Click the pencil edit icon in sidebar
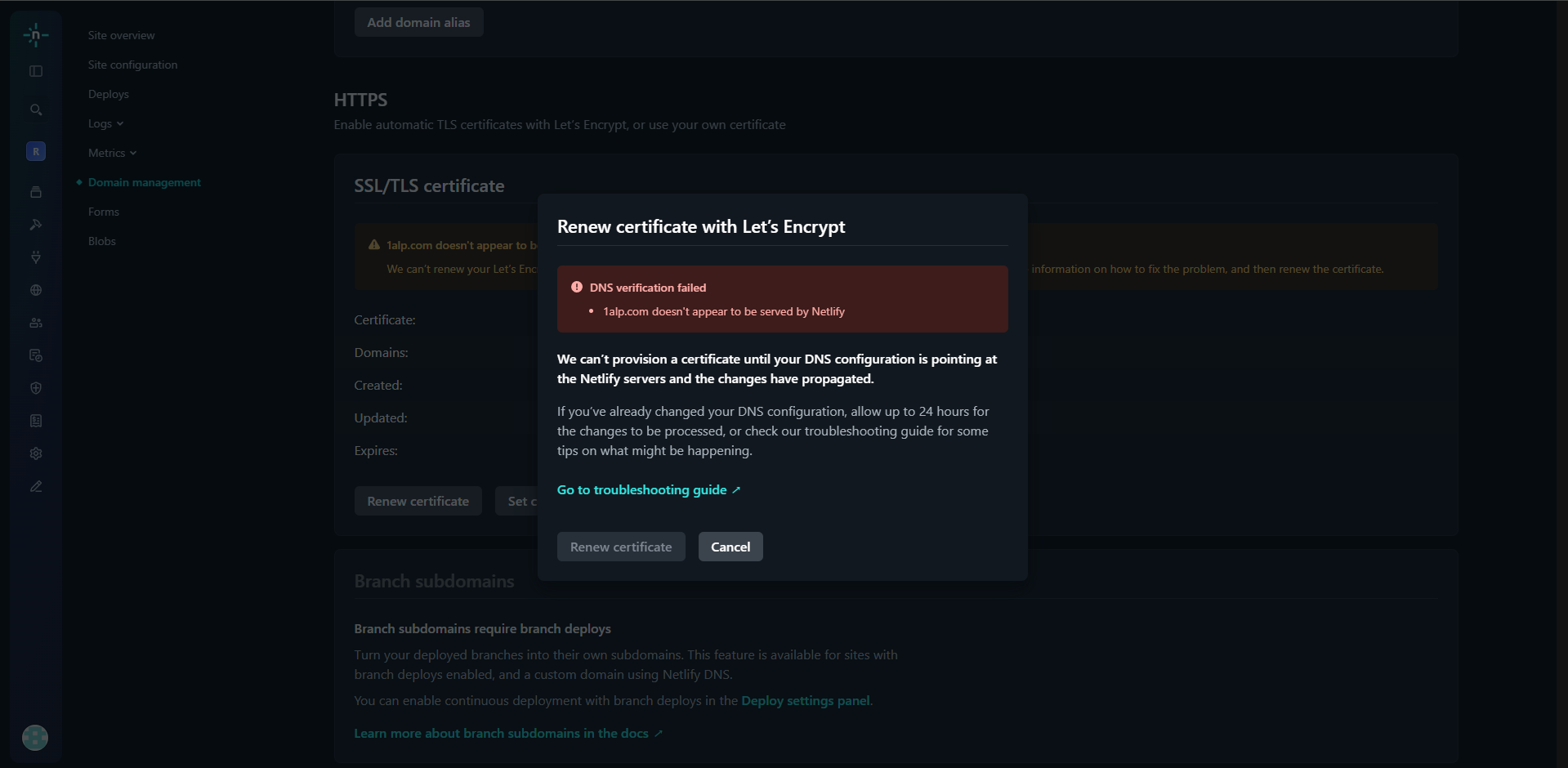This screenshot has height=768, width=1568. click(36, 486)
